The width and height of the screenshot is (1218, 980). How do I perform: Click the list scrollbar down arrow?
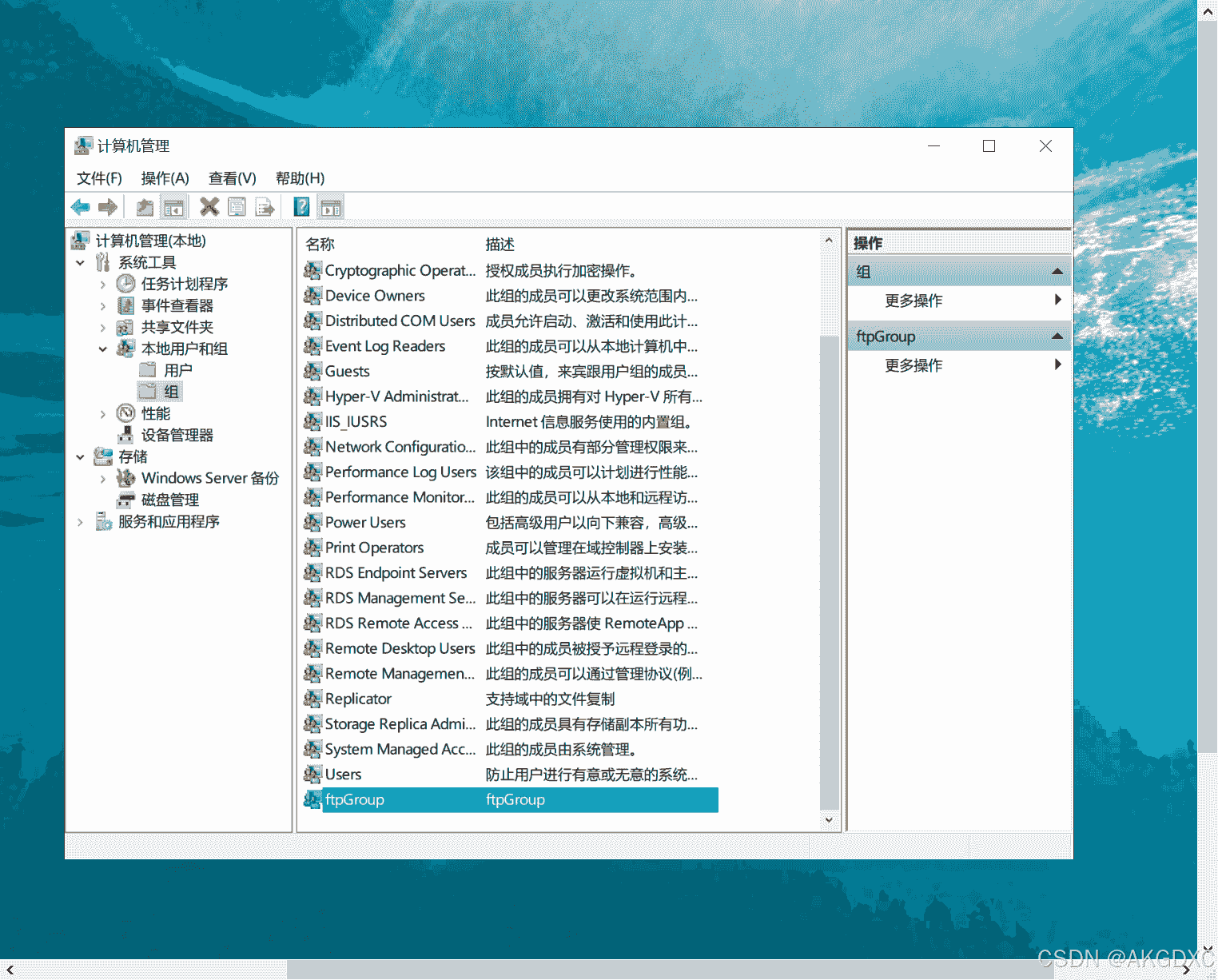[x=829, y=819]
